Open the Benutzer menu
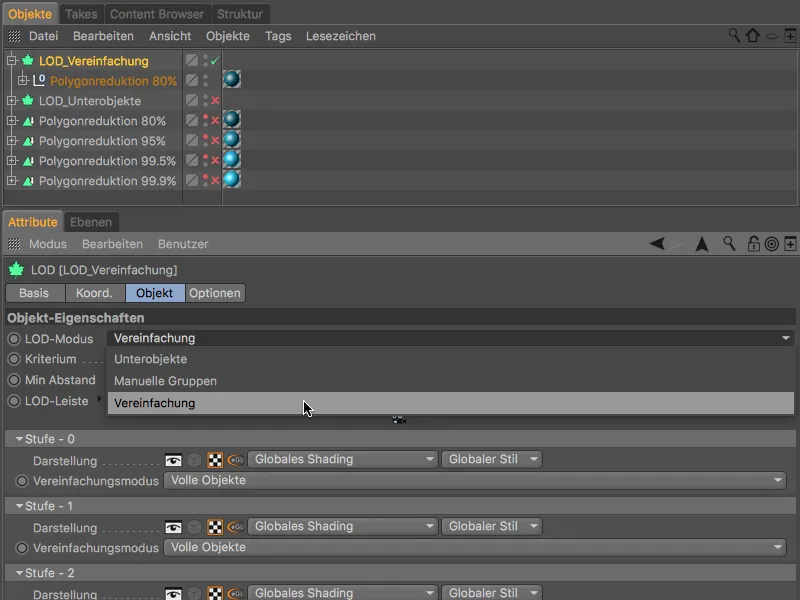Viewport: 800px width, 600px height. pos(183,244)
